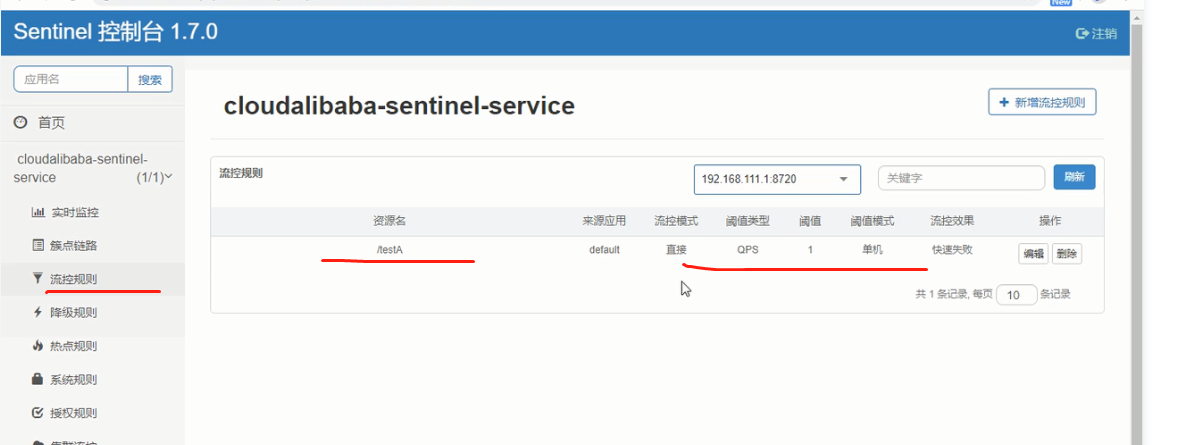This screenshot has height=445, width=1181.
Task: Click the QPS 阈值类型 cell
Action: pos(747,250)
